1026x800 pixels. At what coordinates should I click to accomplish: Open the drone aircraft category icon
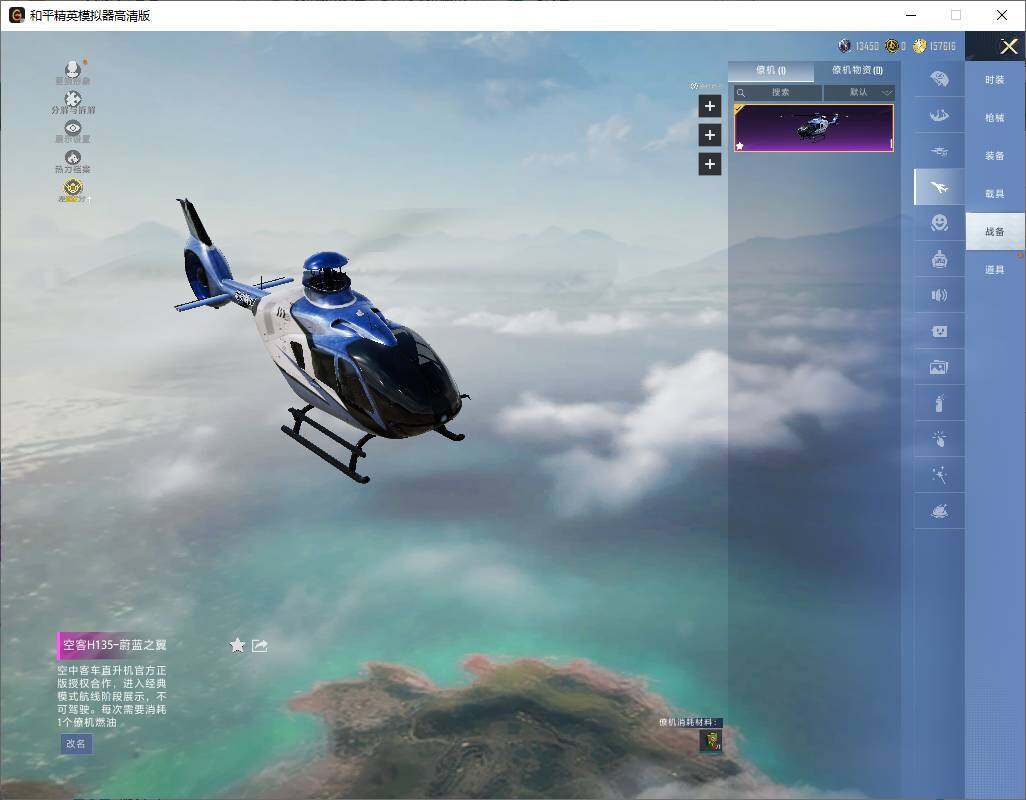click(x=939, y=151)
